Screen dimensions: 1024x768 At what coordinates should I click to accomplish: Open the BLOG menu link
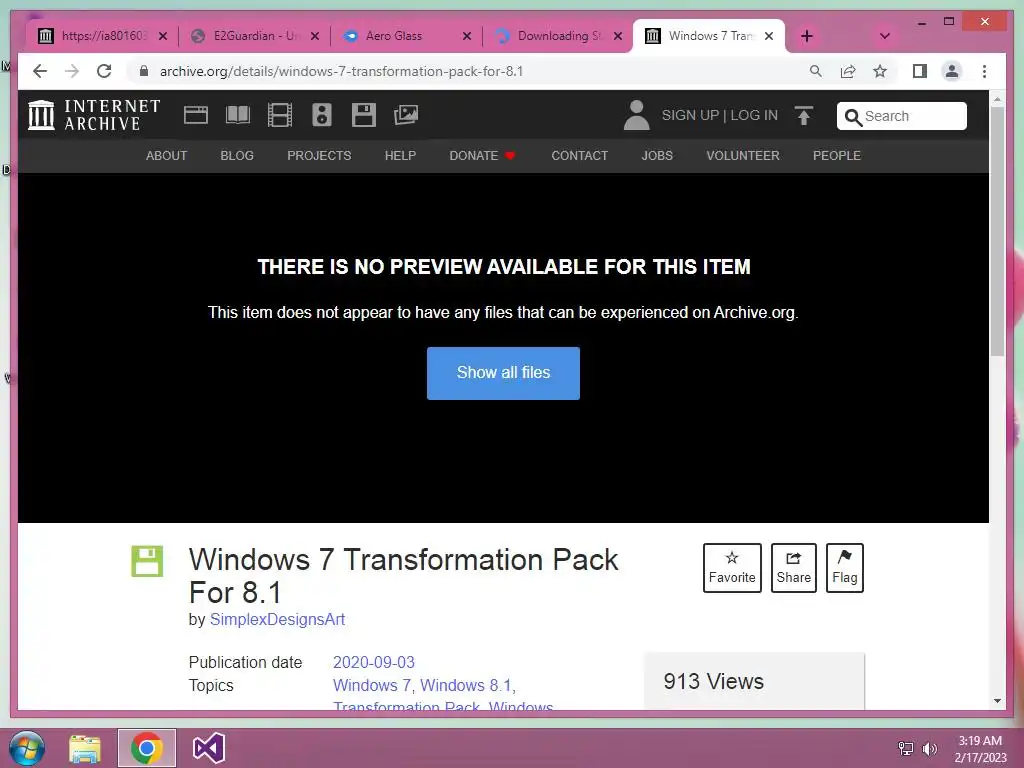pos(237,155)
